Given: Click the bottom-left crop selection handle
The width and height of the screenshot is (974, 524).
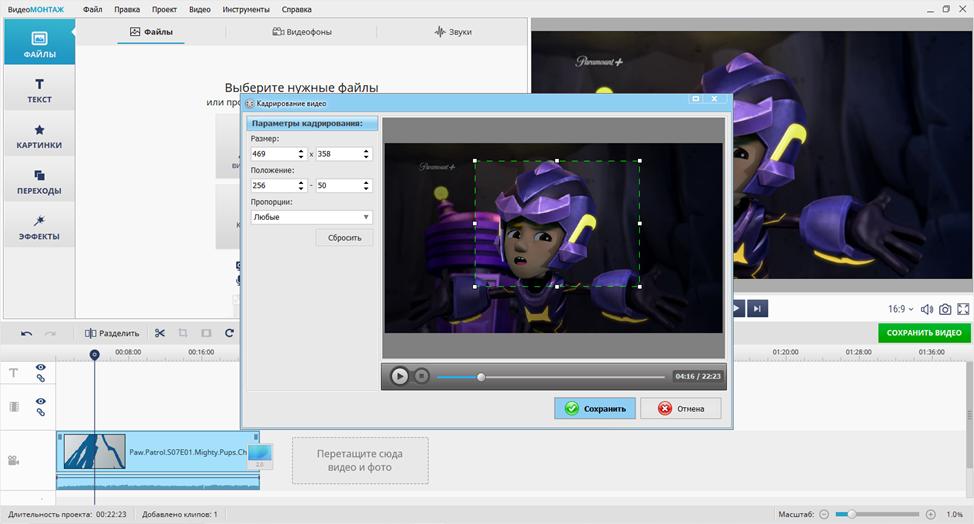Looking at the screenshot, I should click(x=475, y=287).
